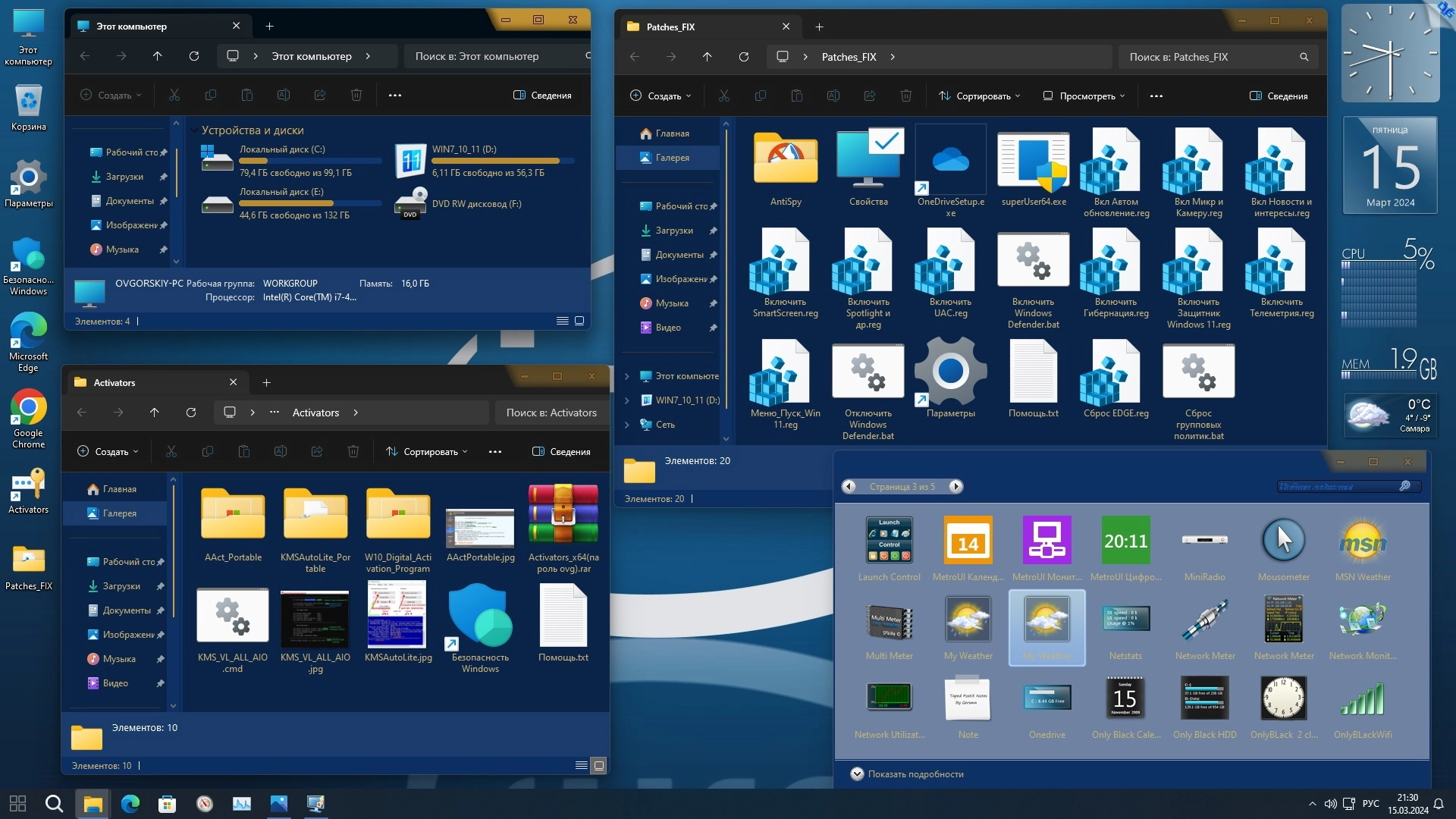Select the Галерея item in Activators sidebar

tap(119, 513)
